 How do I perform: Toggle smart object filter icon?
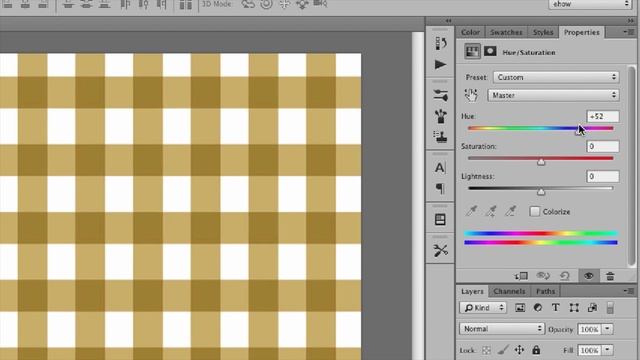tap(592, 308)
